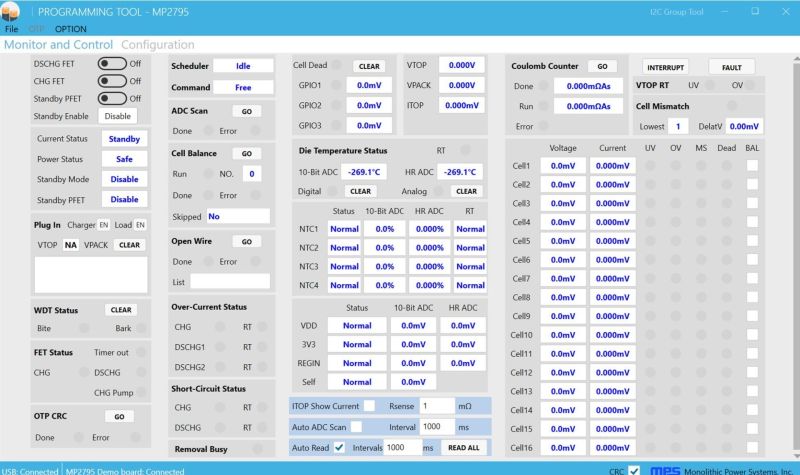Clear the Digital die temperature status
This screenshot has height=475, width=800.
[360, 191]
